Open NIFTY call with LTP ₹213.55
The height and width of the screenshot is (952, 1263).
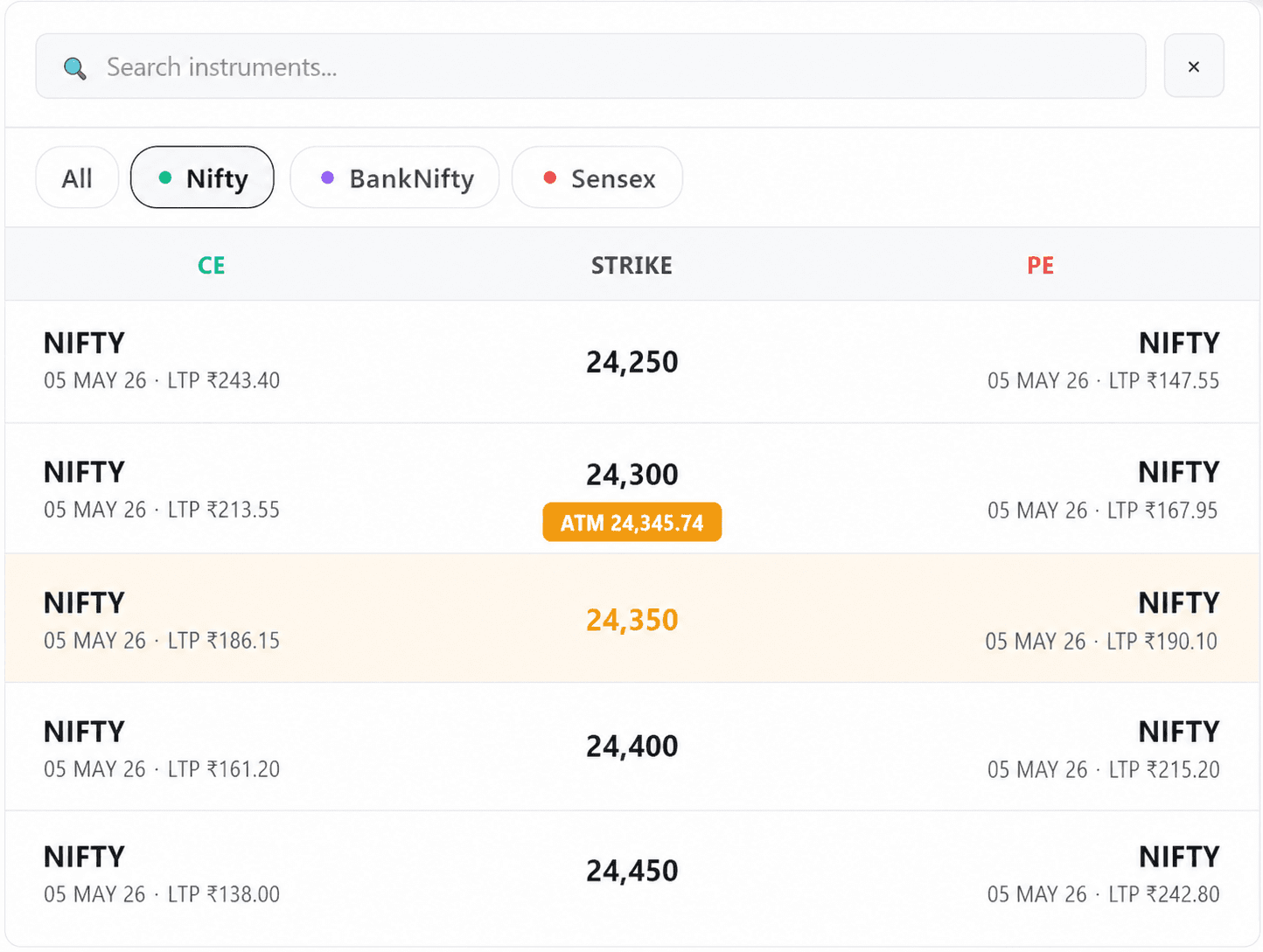pos(162,490)
